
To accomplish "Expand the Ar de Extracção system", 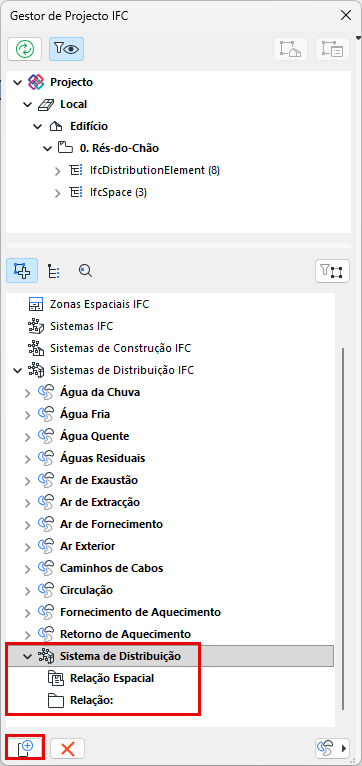I will pyautogui.click(x=28, y=502).
